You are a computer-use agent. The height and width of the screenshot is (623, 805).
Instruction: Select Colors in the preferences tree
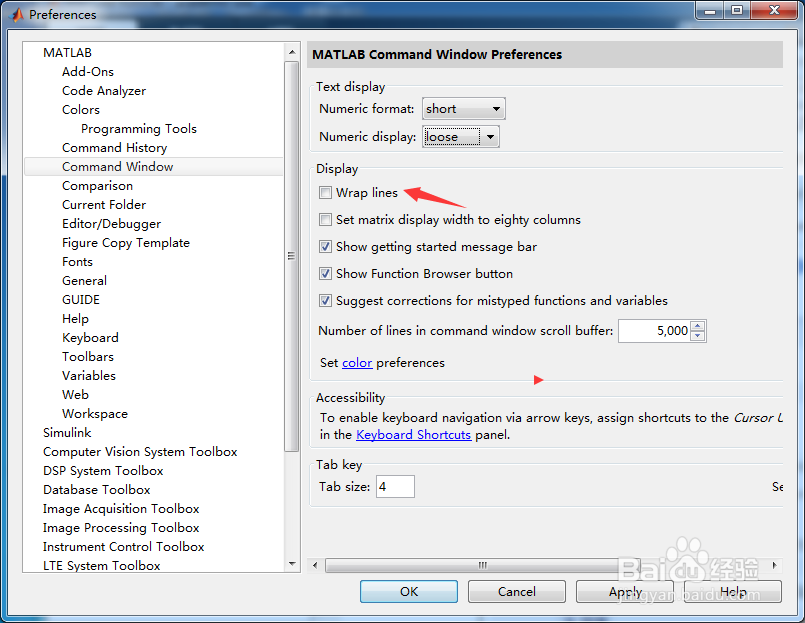[x=81, y=110]
